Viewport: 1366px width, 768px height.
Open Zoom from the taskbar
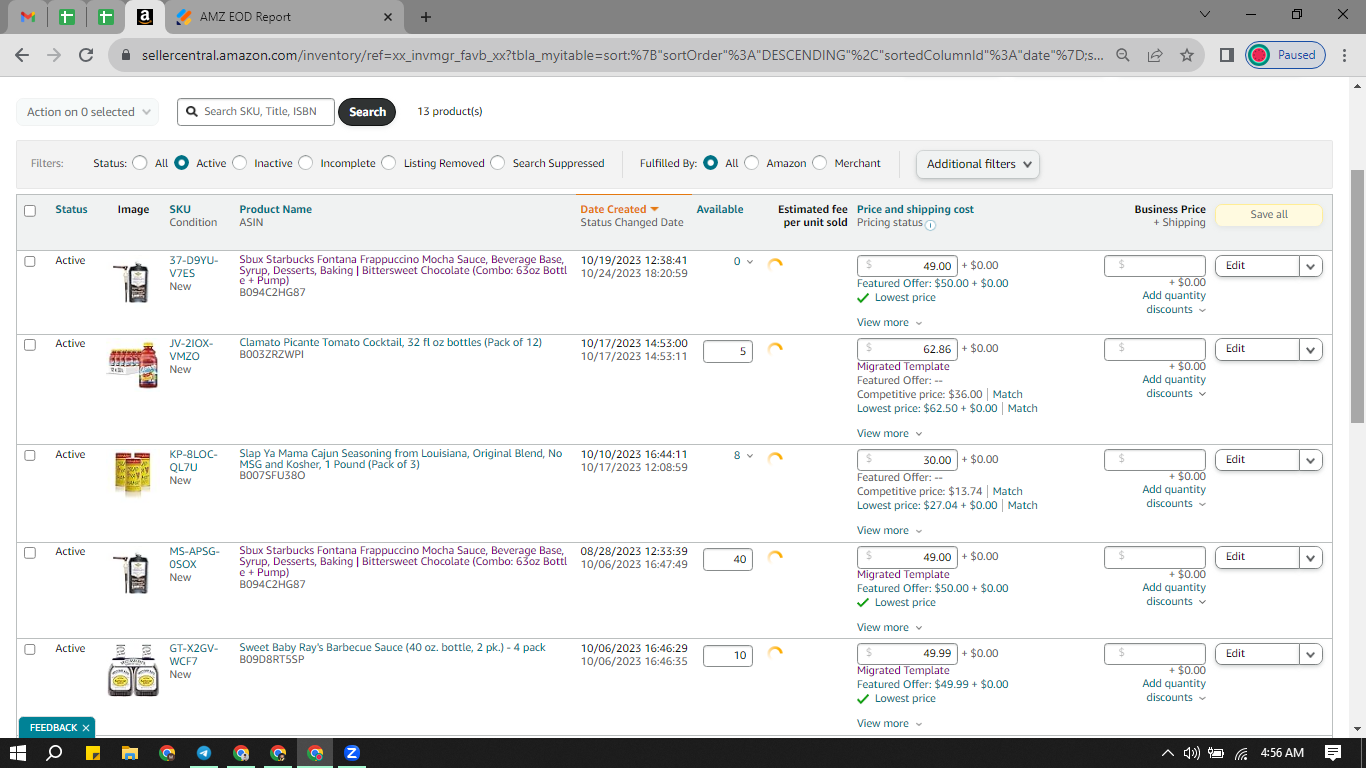[352, 753]
